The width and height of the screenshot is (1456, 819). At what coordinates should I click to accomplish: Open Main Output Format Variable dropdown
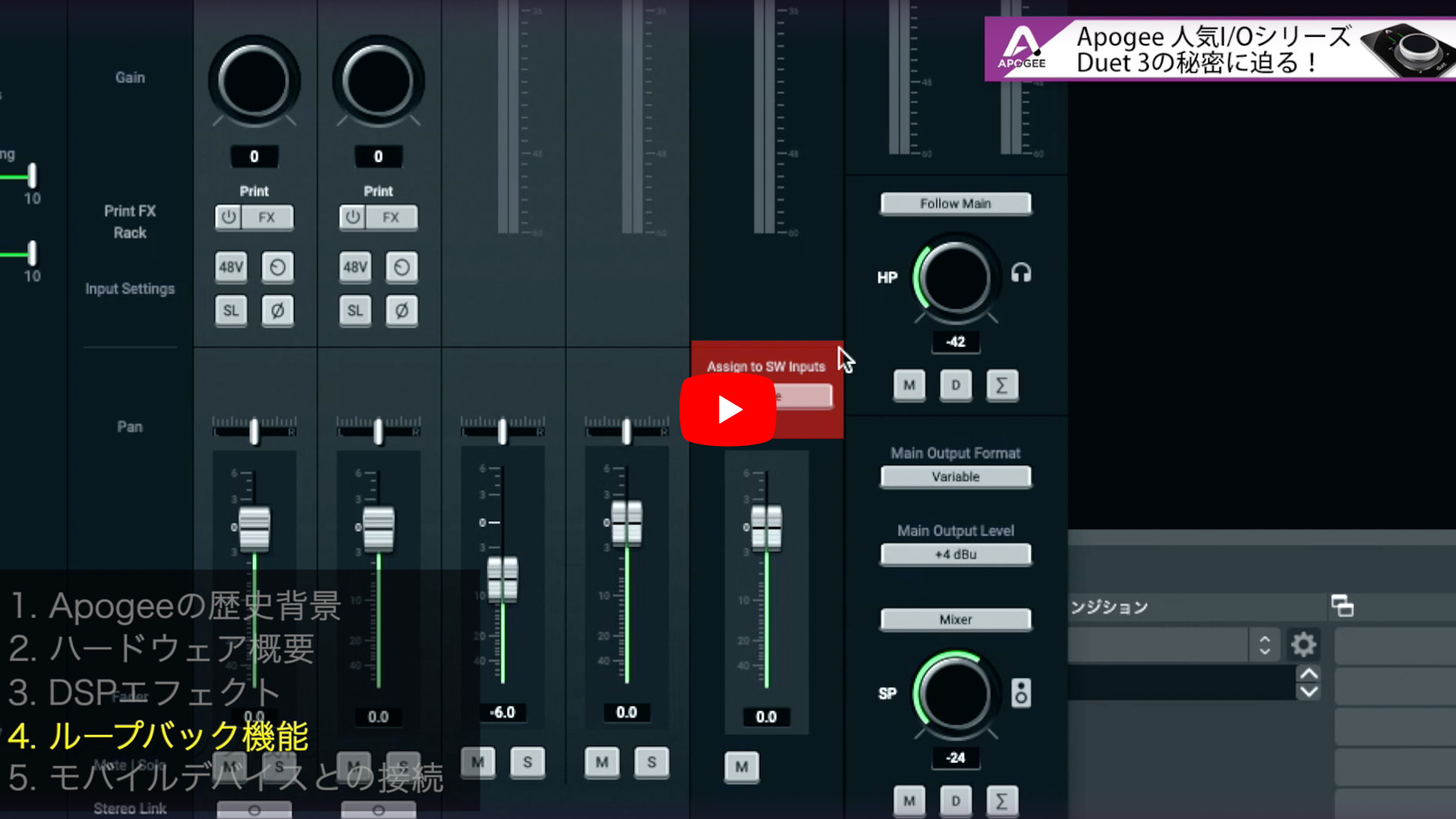coord(955,477)
